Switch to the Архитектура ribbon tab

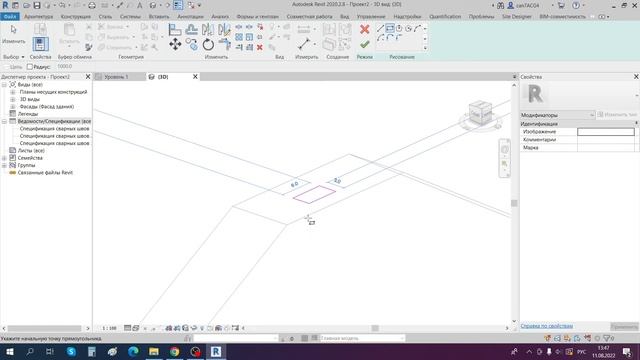[x=38, y=17]
